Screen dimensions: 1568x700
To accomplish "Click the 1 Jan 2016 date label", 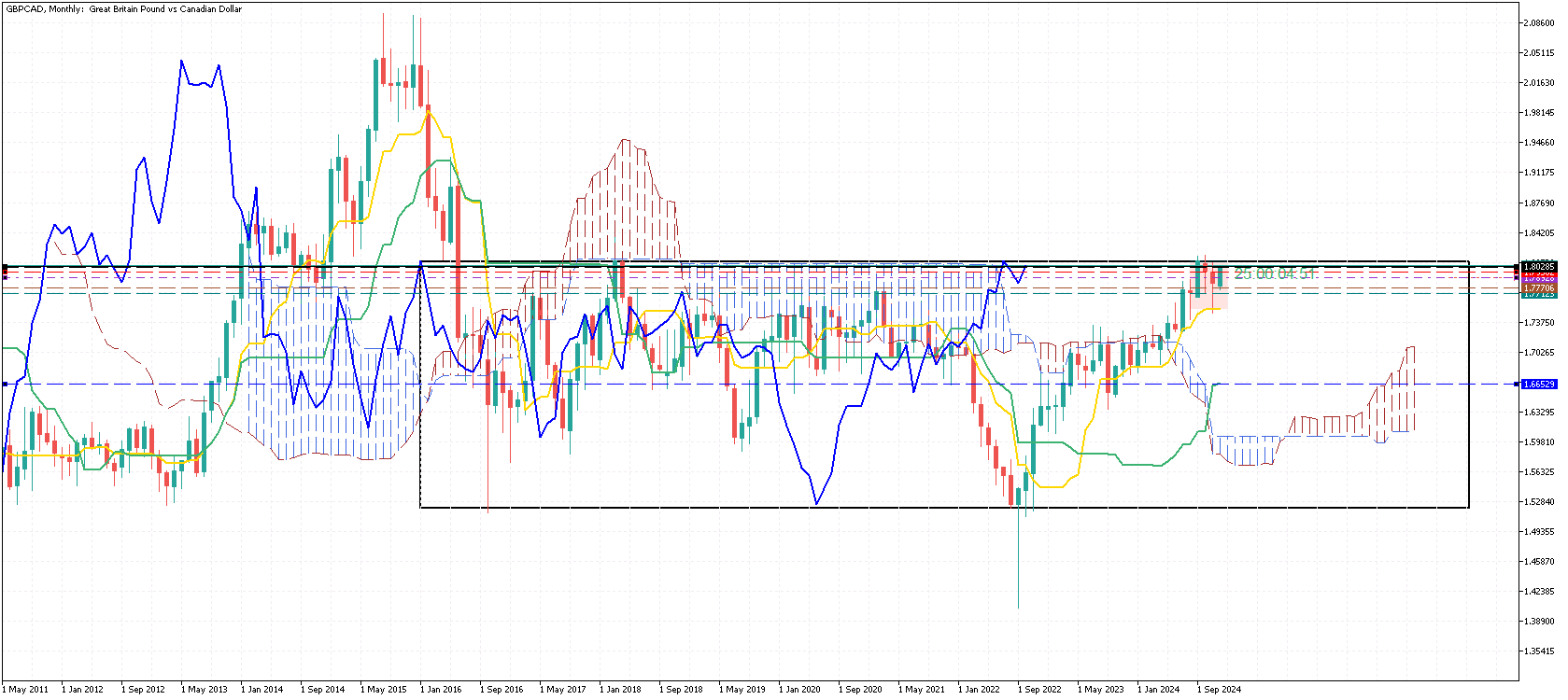I will [x=442, y=690].
